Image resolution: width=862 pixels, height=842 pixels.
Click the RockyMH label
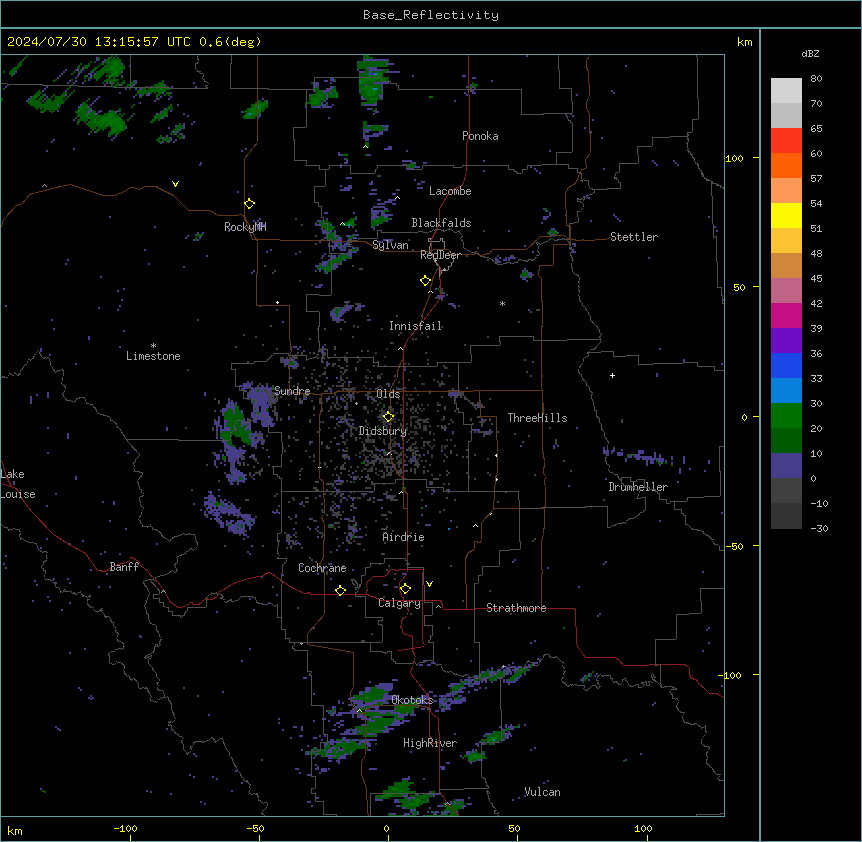245,227
